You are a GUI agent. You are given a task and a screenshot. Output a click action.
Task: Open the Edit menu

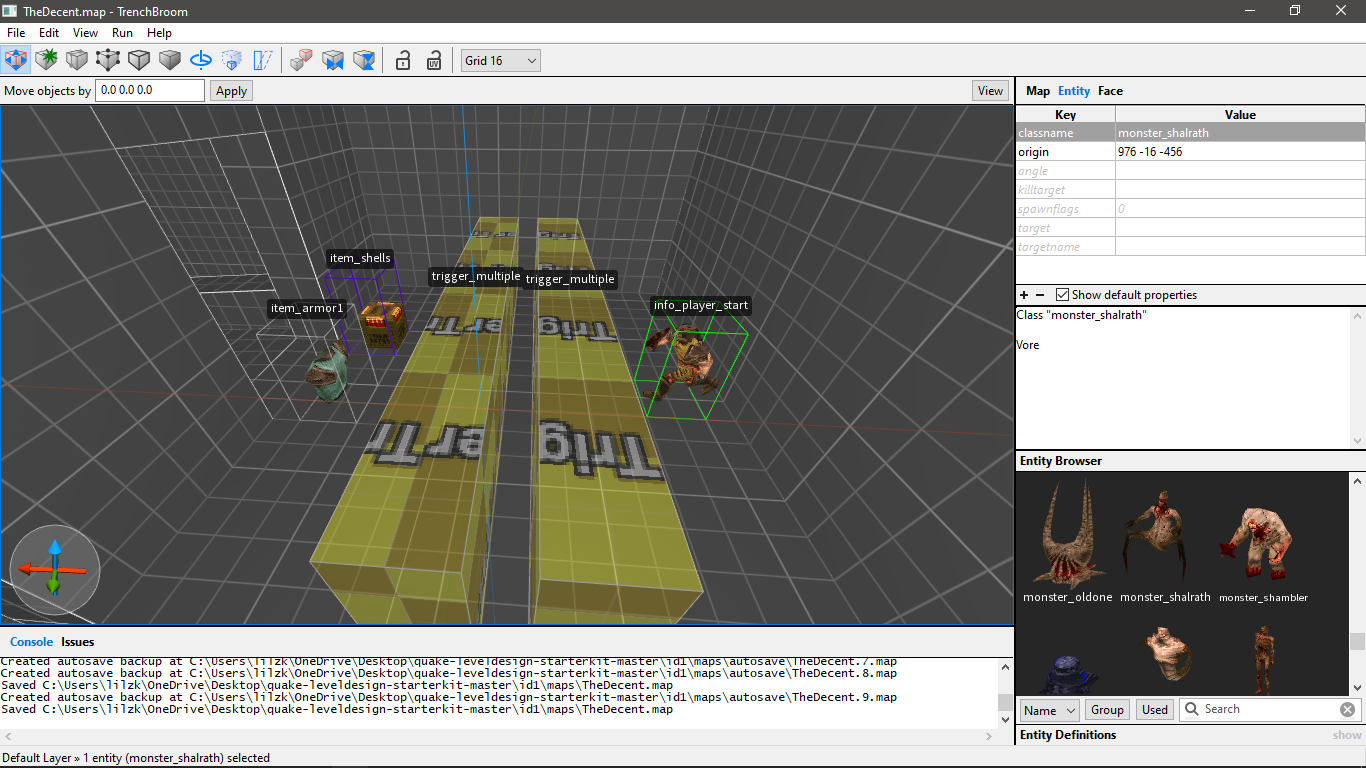(x=49, y=33)
